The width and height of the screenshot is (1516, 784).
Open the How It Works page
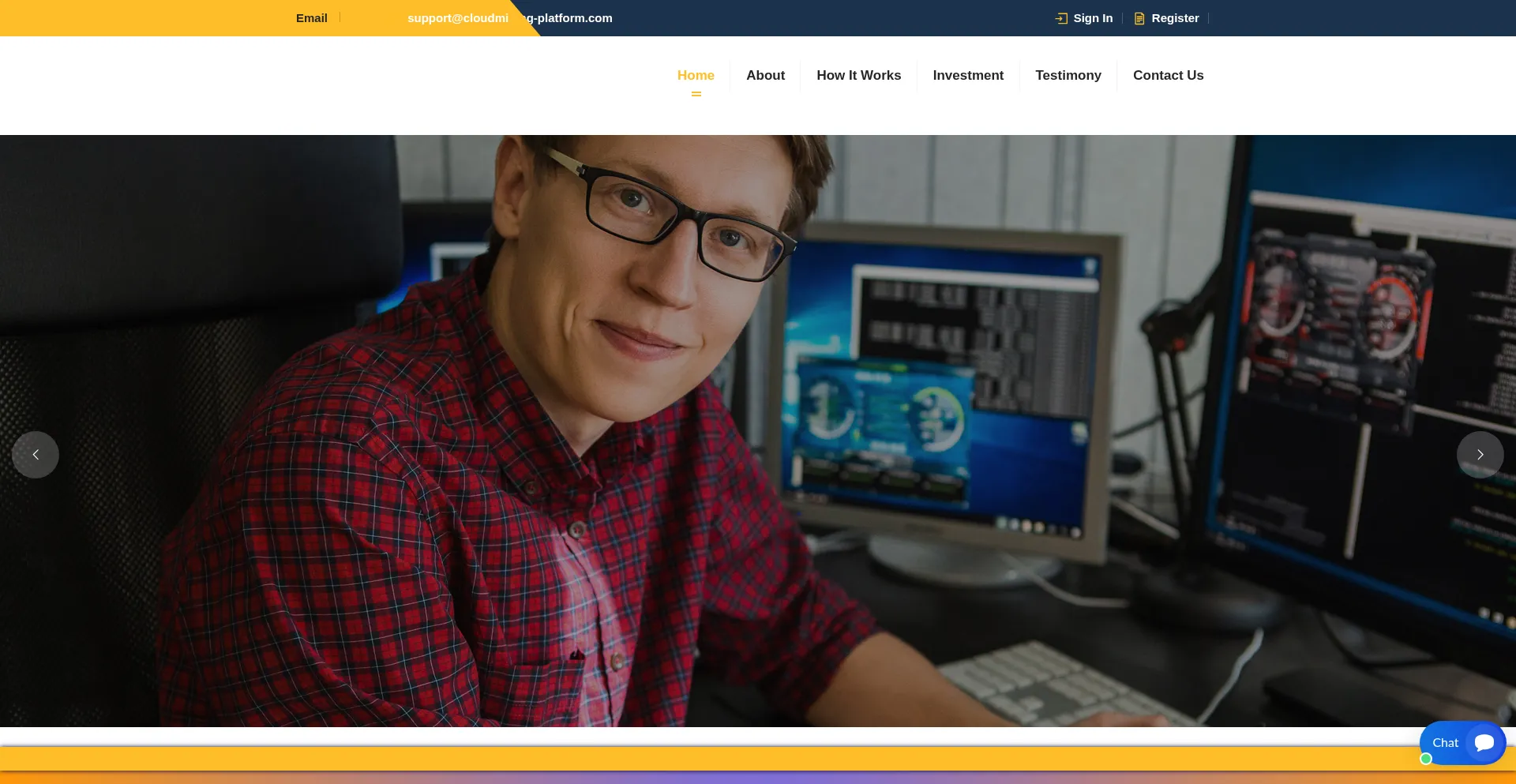[x=858, y=75]
